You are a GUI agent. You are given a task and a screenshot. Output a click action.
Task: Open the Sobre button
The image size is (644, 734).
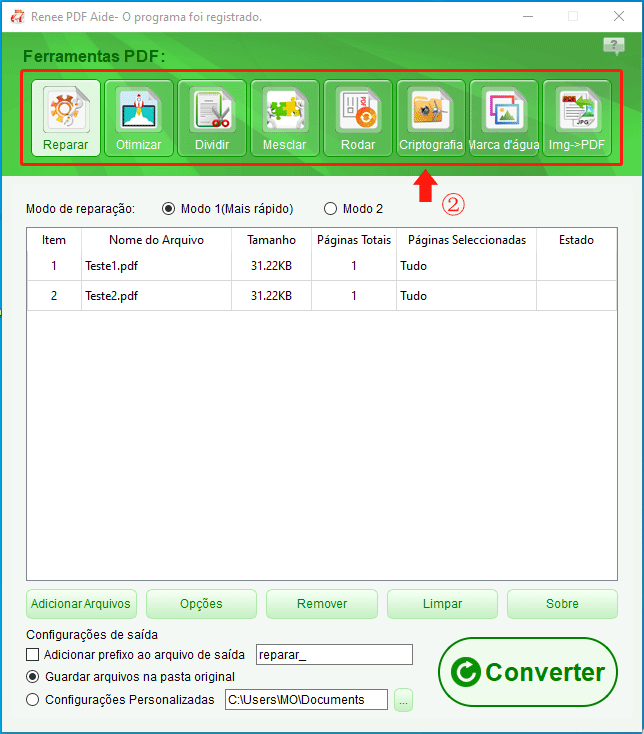click(x=562, y=604)
